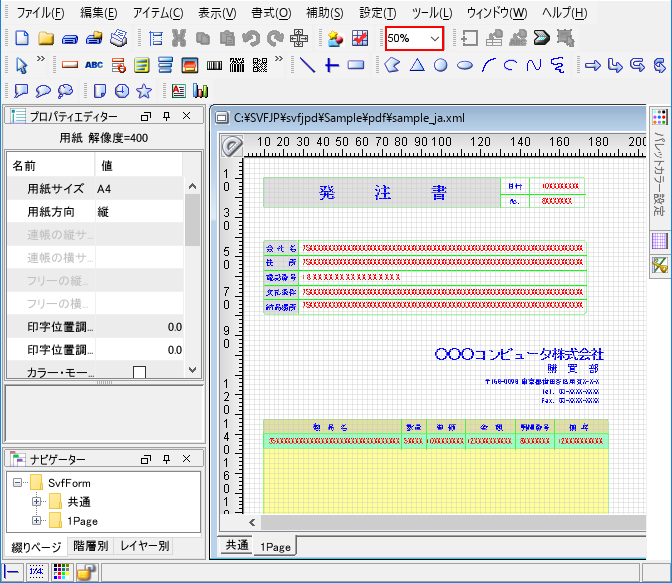
Task: Open the 50% zoom dropdown
Action: [x=435, y=39]
